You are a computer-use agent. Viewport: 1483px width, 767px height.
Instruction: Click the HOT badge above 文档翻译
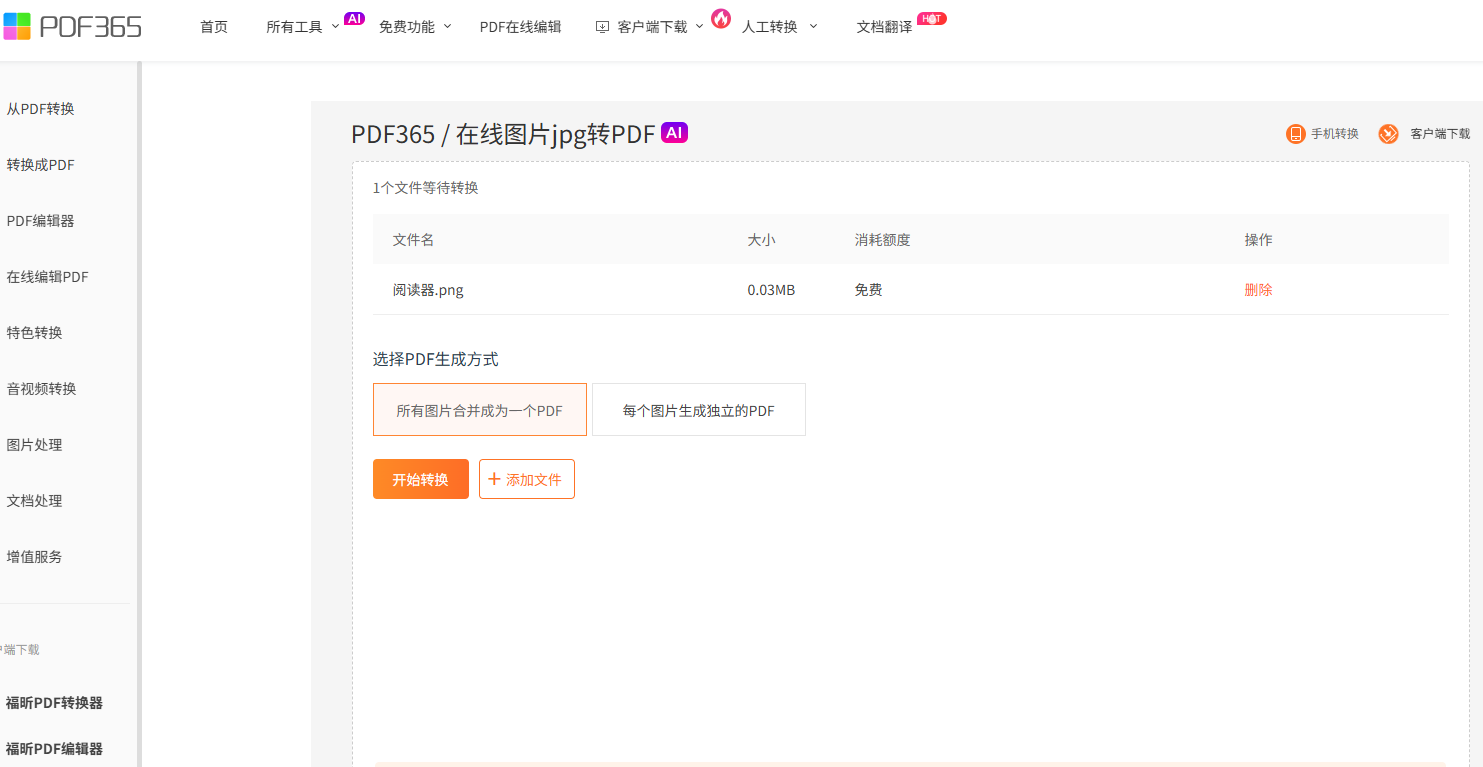pyautogui.click(x=931, y=18)
